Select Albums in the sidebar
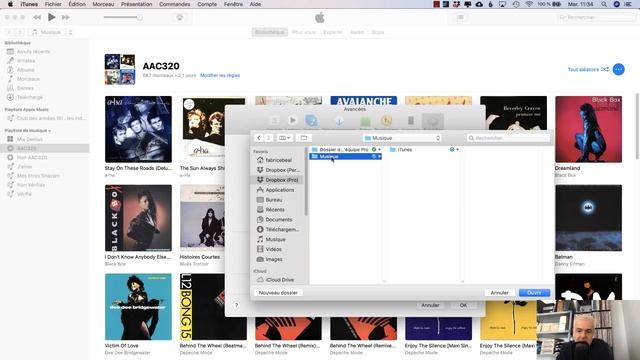The height and width of the screenshot is (360, 640). click(x=26, y=70)
